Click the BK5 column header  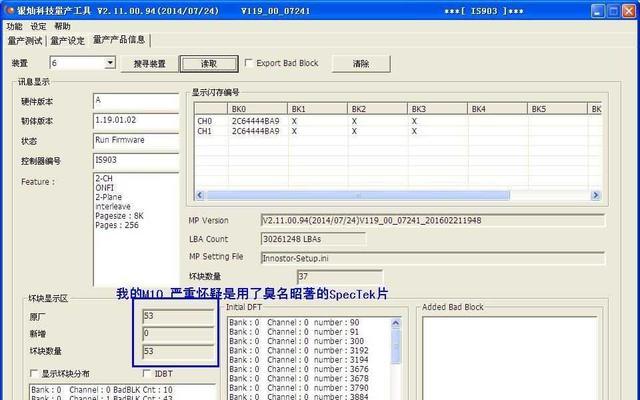558,109
